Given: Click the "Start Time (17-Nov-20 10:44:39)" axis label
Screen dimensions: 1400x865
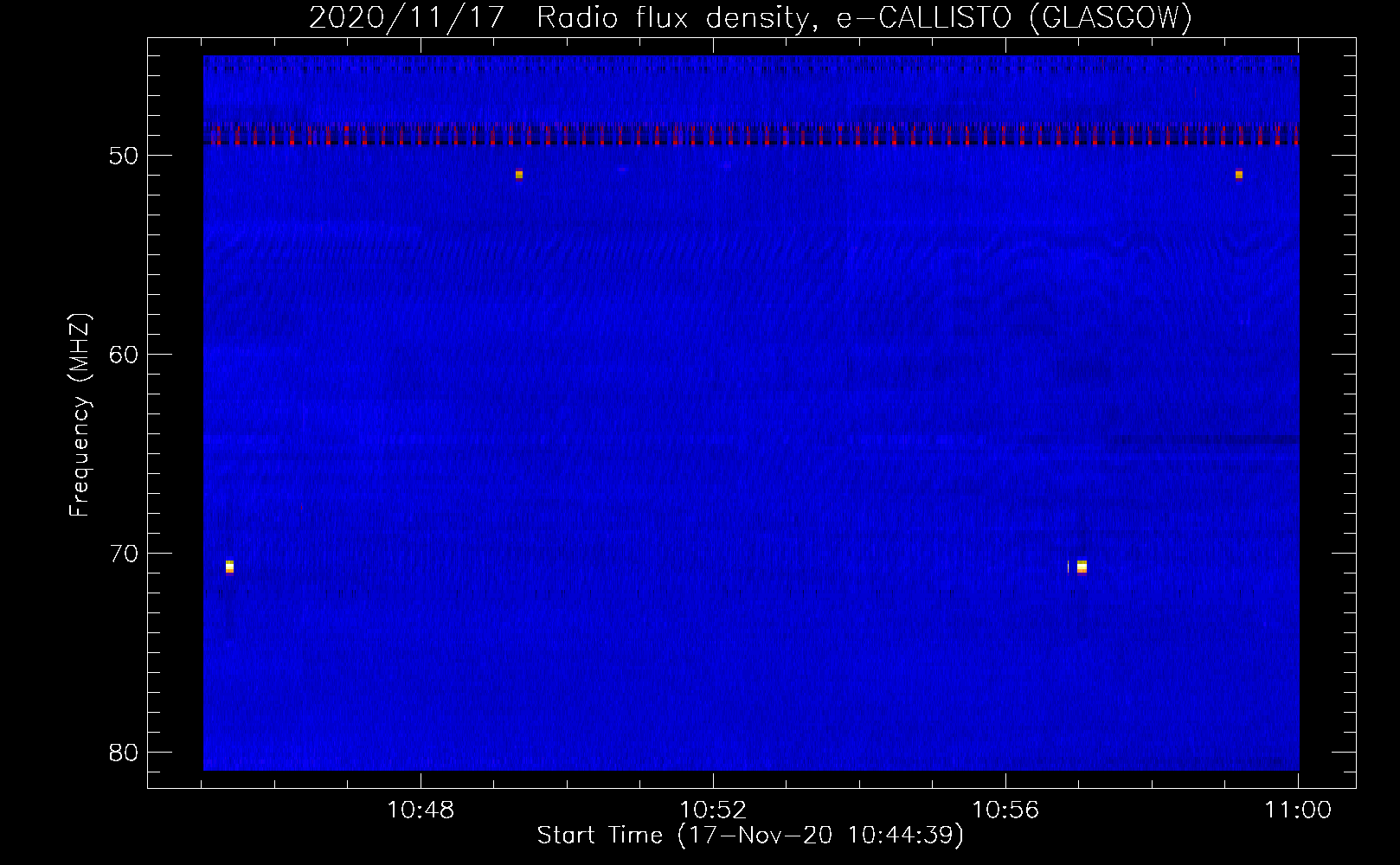Looking at the screenshot, I should [x=750, y=836].
